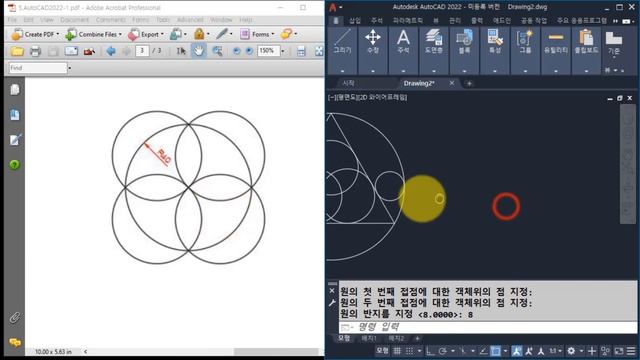The height and width of the screenshot is (360, 640).
Task: Choose the Marquee Zoom tool in Acrobat
Action: pyautogui.click(x=218, y=51)
